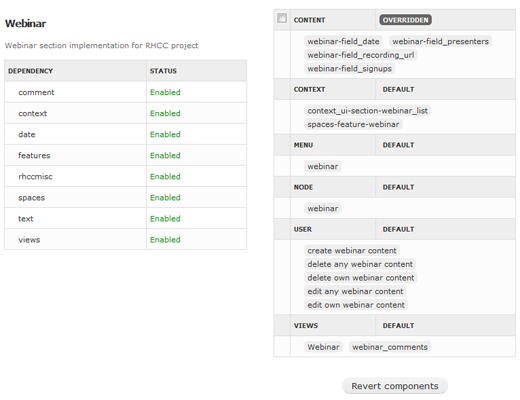Screen dimensions: 520x400
Task: Click DEFAULT status in the VIEWS row
Action: pos(398,326)
